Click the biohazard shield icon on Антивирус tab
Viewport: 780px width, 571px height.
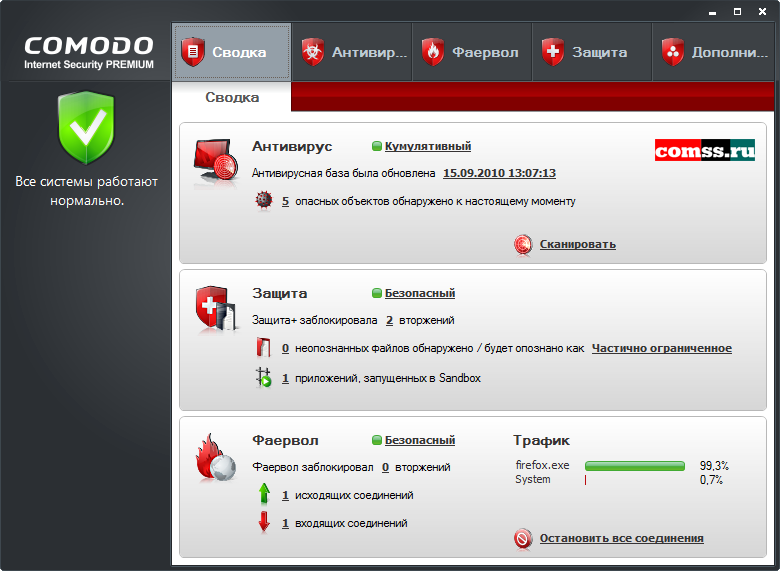(313, 52)
